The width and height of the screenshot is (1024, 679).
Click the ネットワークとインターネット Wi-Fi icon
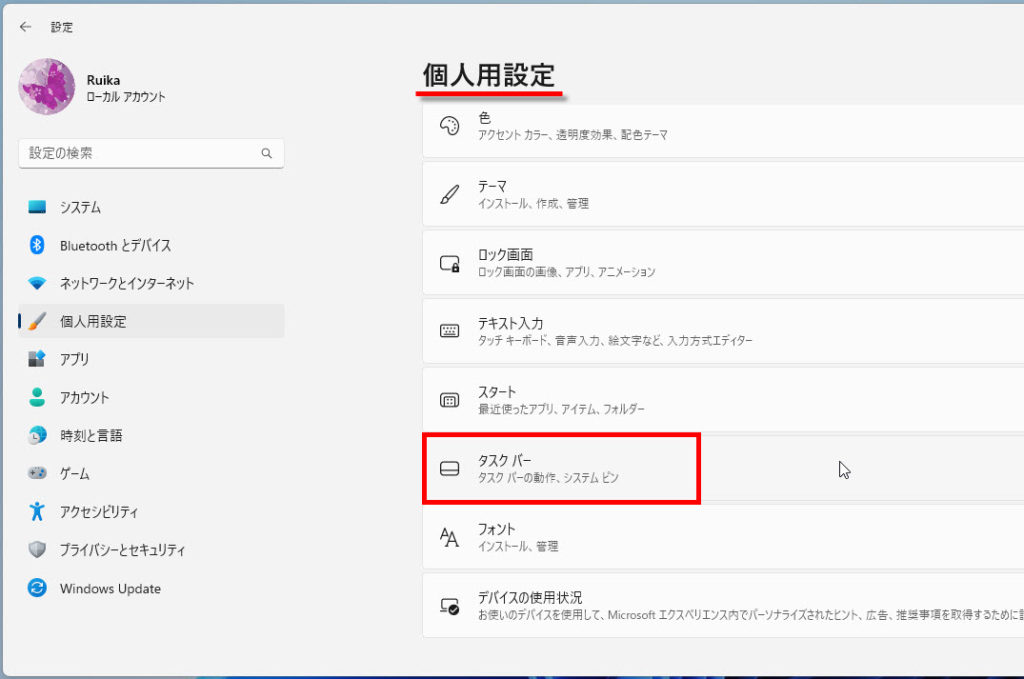pyautogui.click(x=37, y=283)
